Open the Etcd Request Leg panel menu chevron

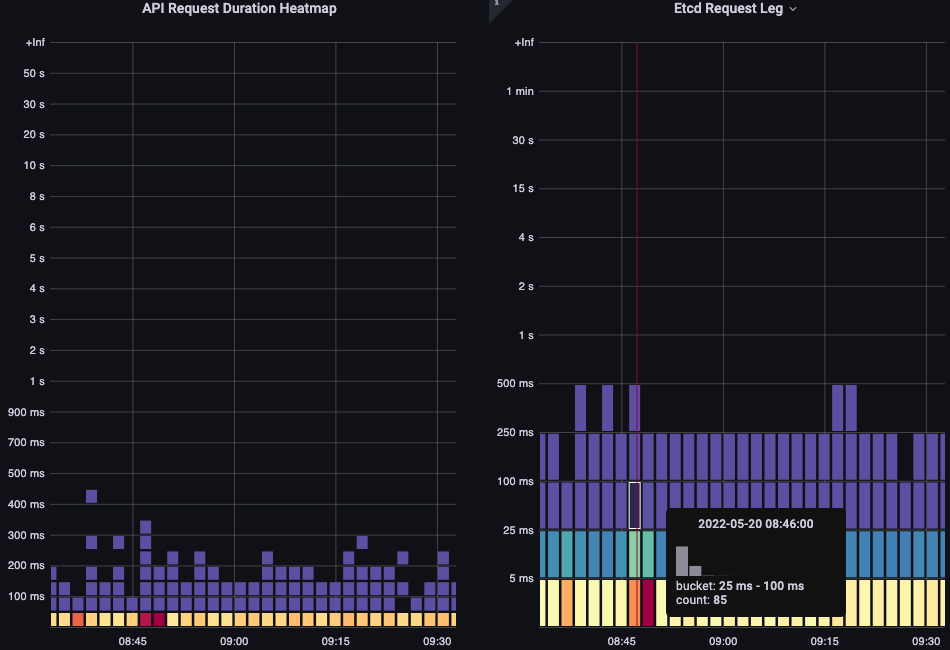tap(793, 8)
